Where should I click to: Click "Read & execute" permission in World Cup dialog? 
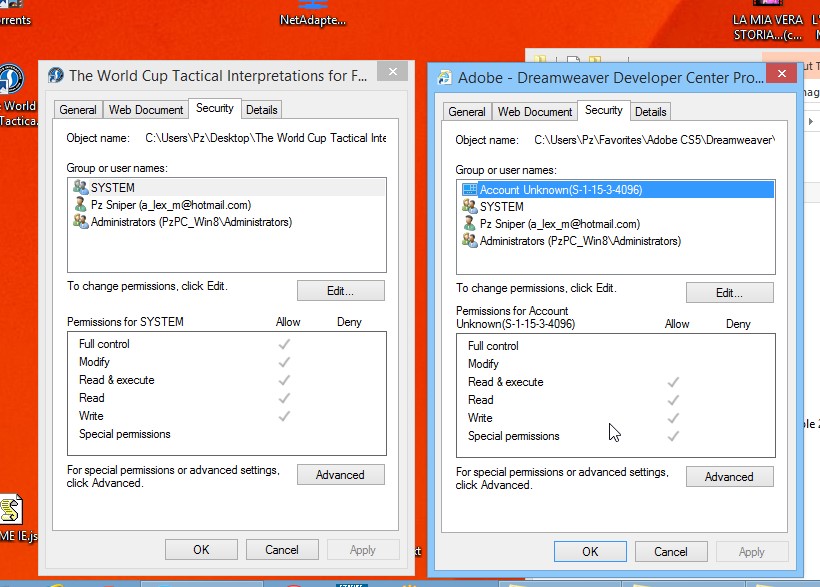117,380
